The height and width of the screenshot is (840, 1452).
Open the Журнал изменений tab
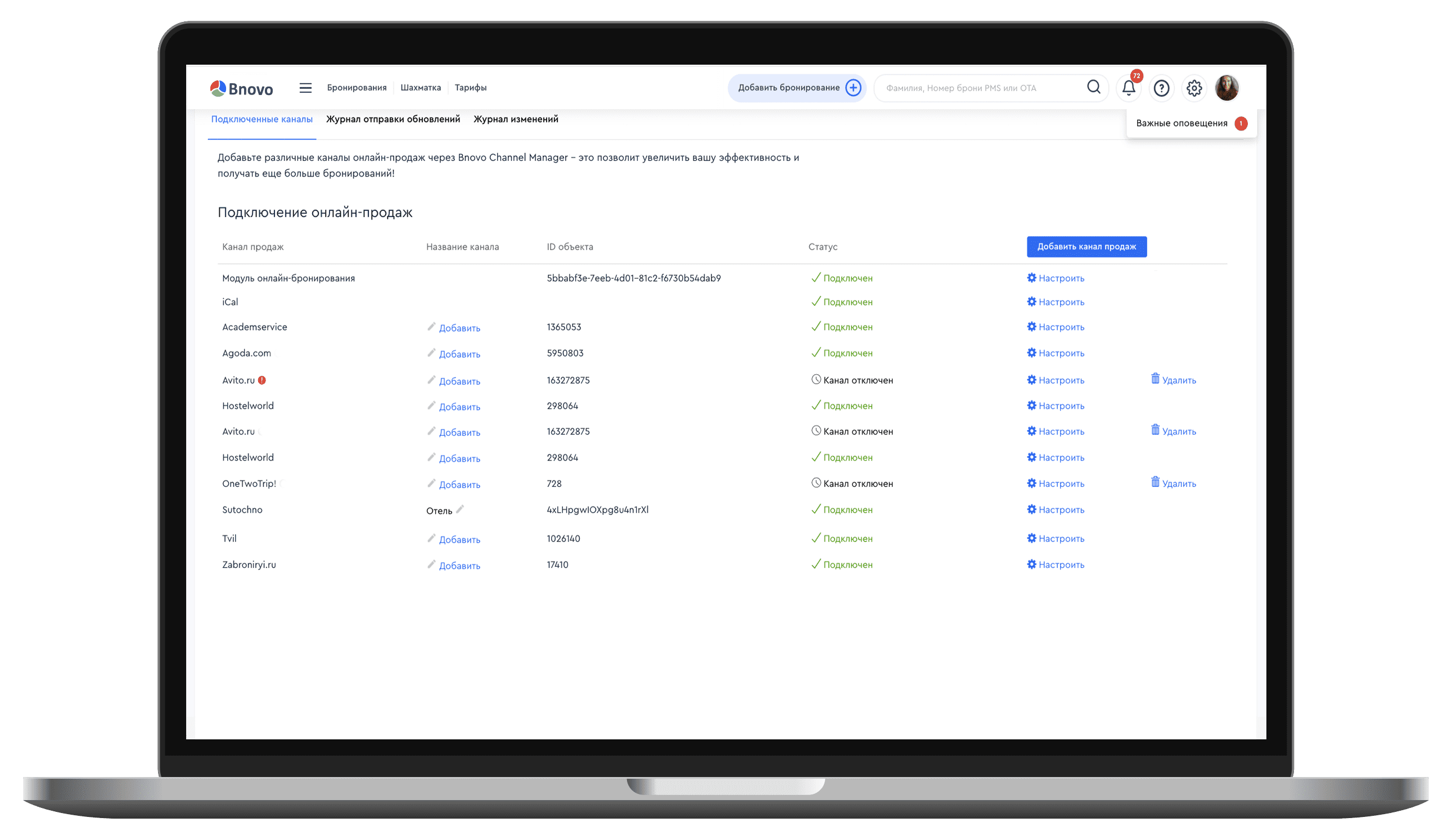(x=516, y=119)
